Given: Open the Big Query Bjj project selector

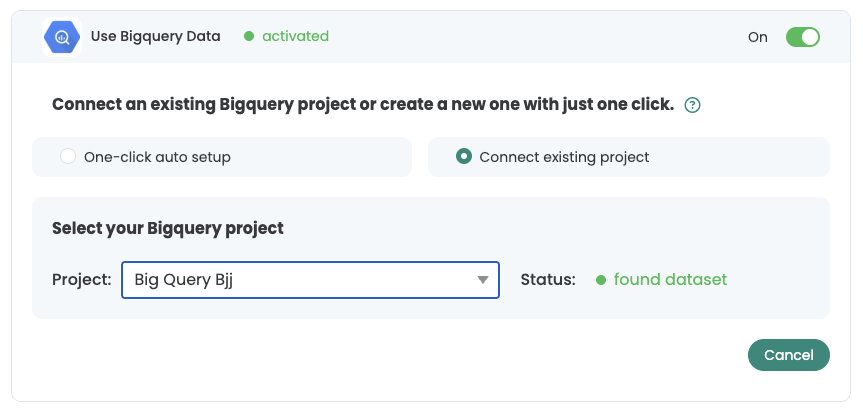Looking at the screenshot, I should tap(310, 280).
